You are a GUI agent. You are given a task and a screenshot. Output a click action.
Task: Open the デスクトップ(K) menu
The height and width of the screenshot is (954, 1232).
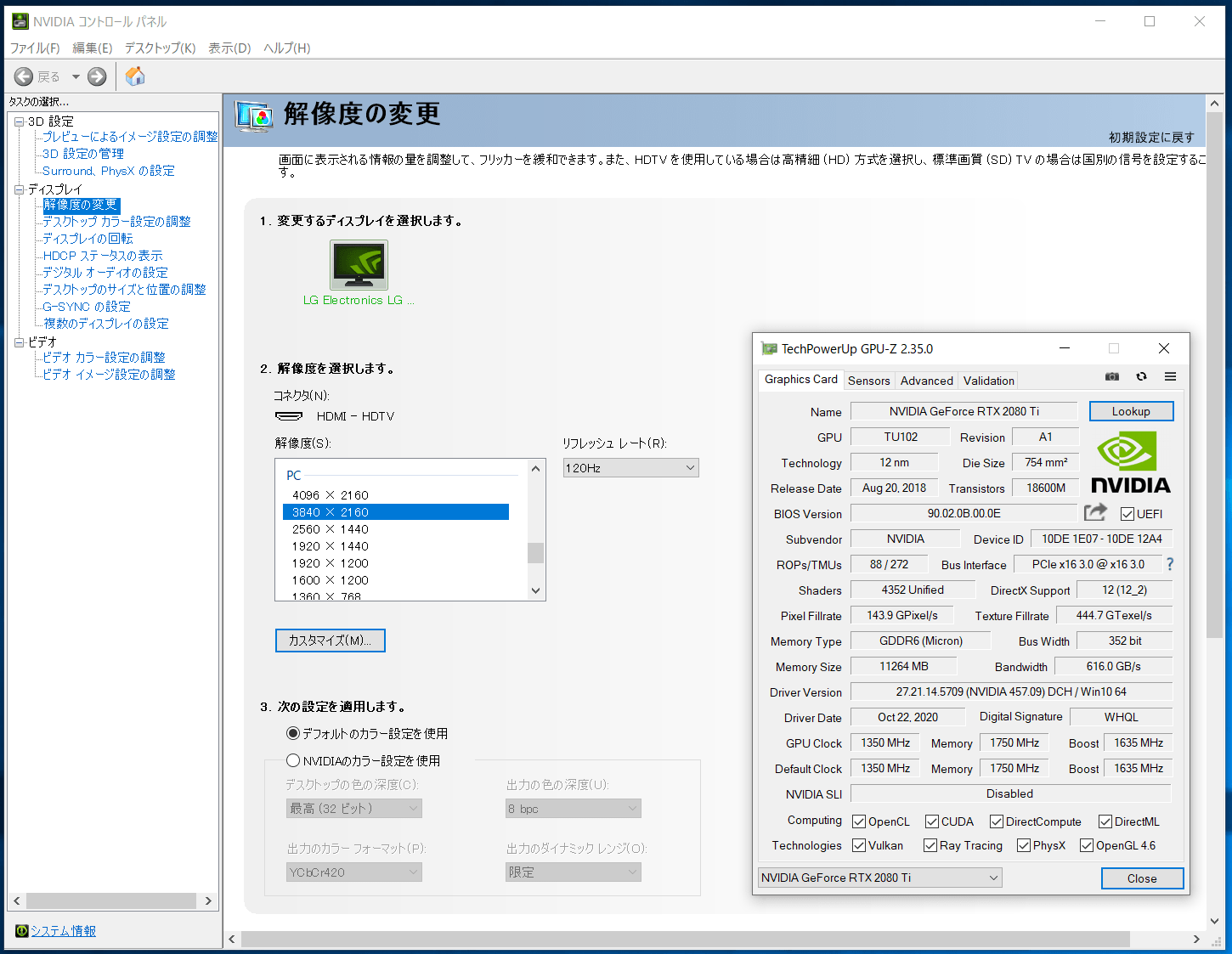161,48
